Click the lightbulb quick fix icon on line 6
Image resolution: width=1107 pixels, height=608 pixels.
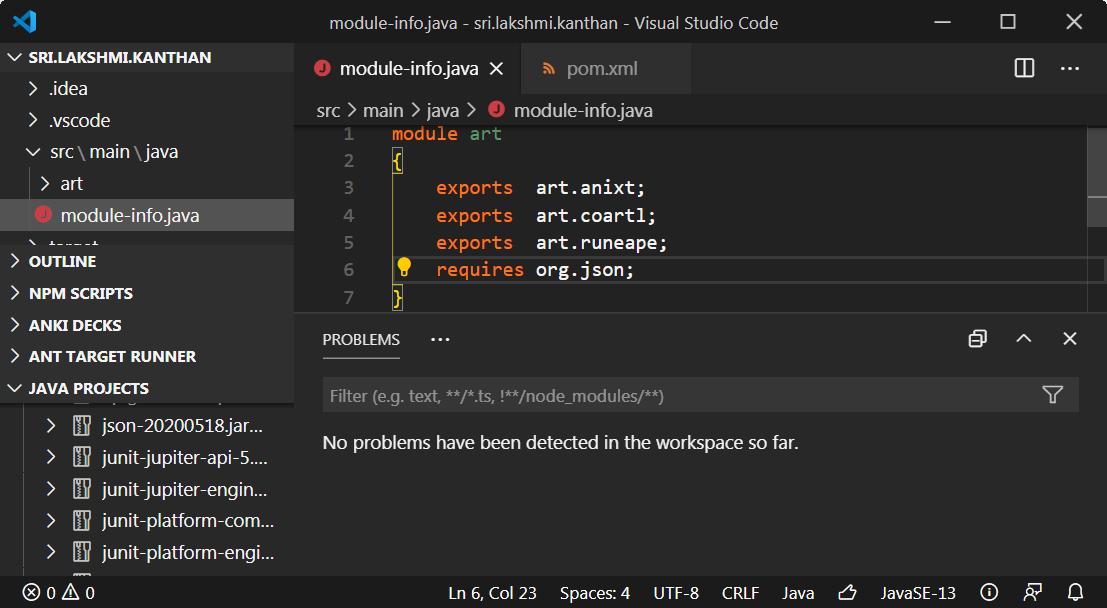404,267
